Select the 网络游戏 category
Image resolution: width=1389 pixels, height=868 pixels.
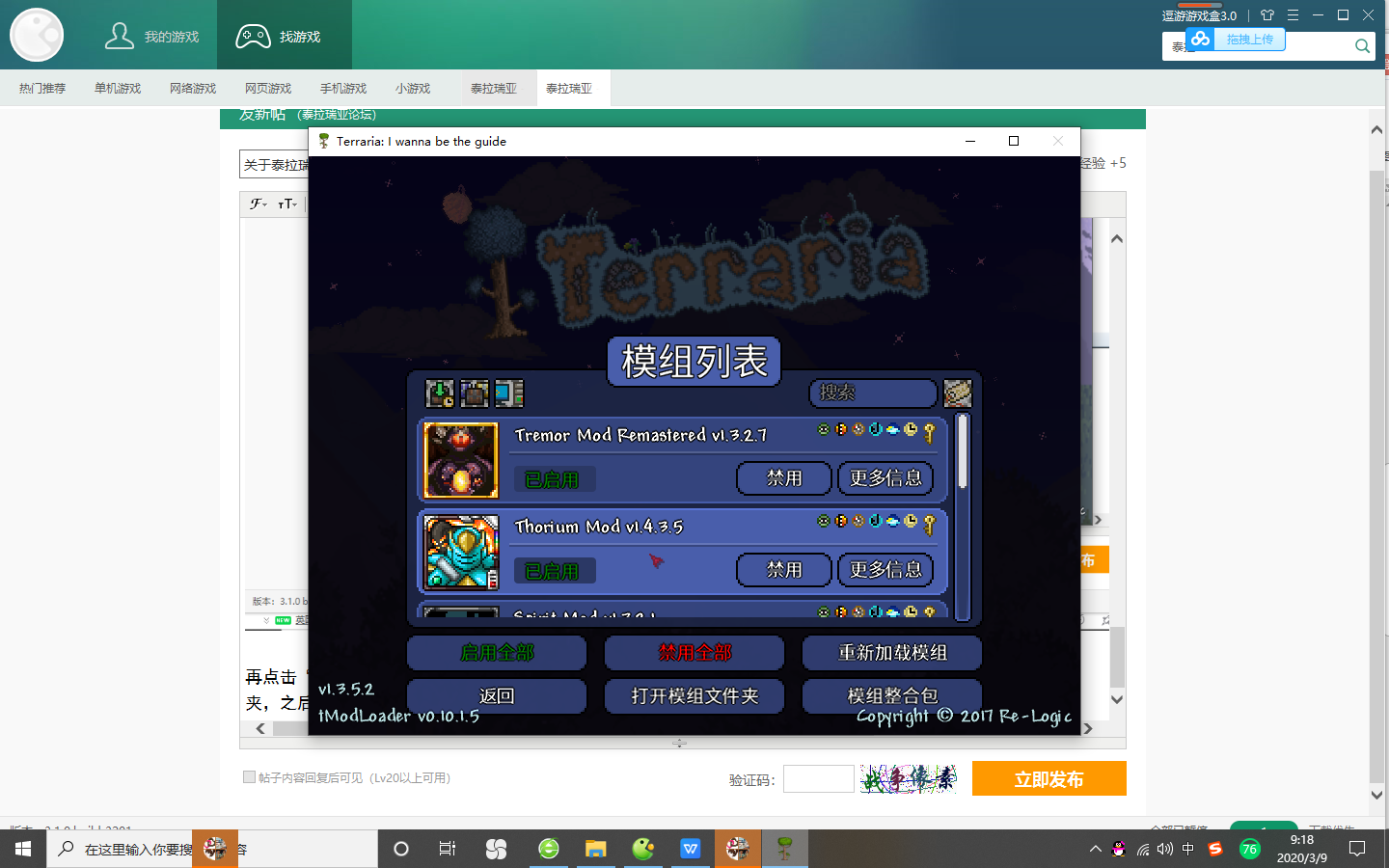pos(193,88)
